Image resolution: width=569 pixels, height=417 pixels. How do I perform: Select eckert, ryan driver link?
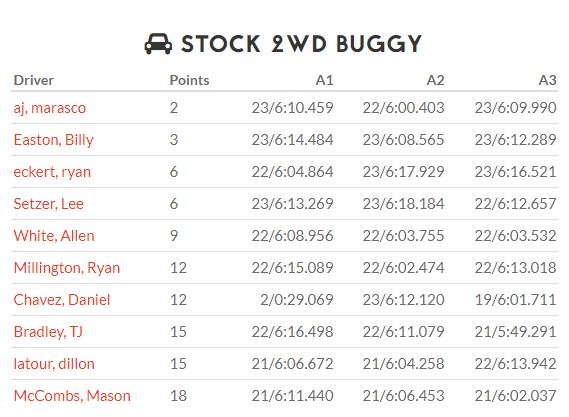(52, 172)
